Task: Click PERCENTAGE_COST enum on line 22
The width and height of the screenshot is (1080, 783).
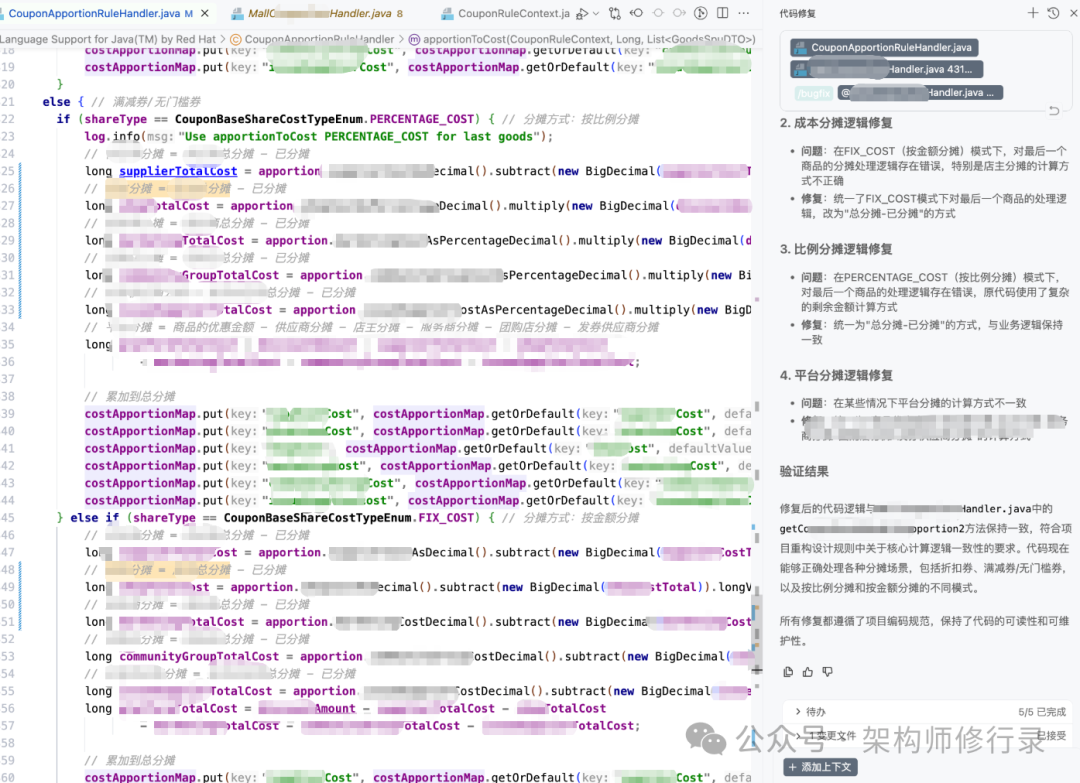Action: [422, 119]
